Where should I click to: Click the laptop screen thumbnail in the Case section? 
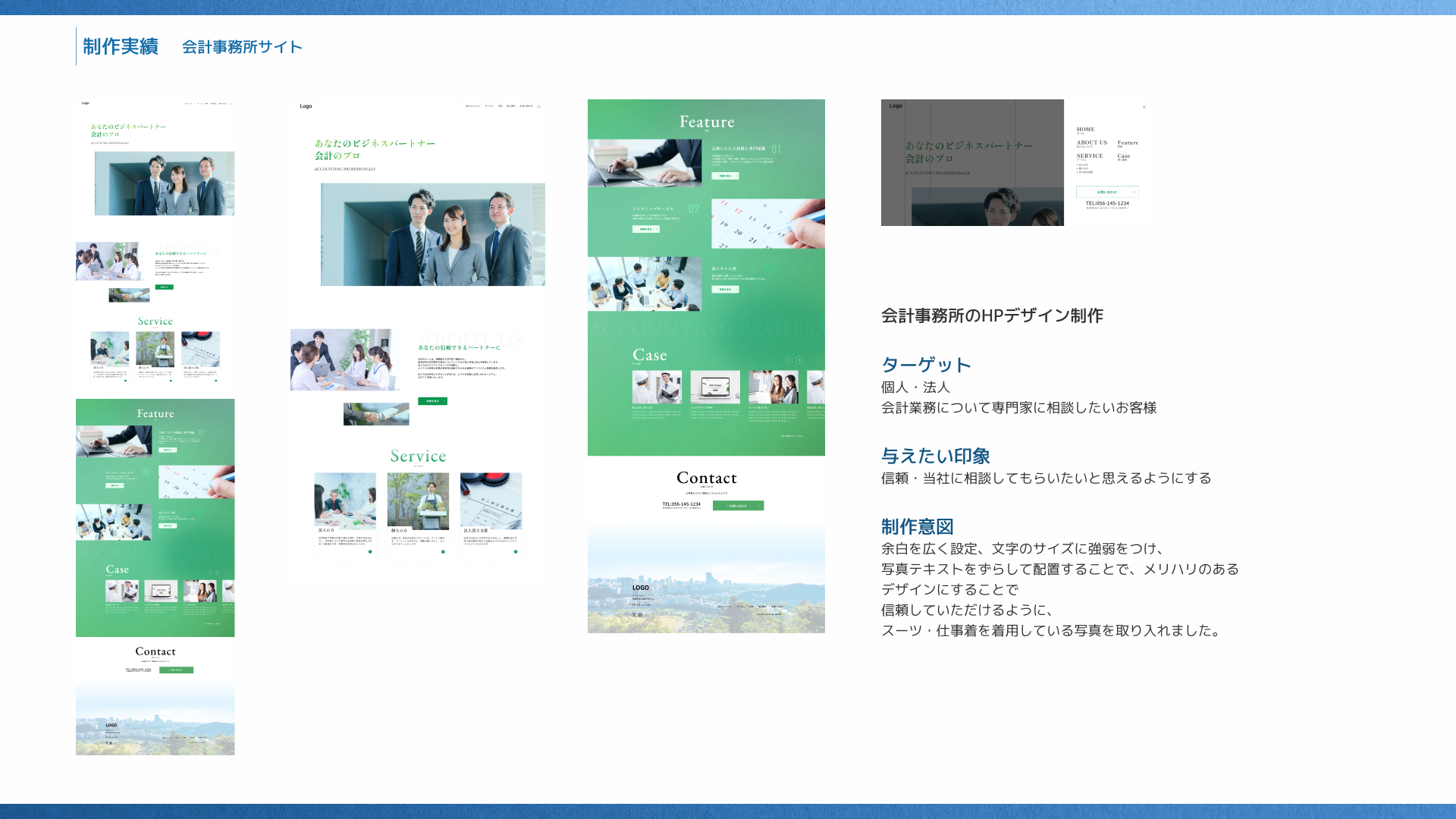click(x=715, y=388)
